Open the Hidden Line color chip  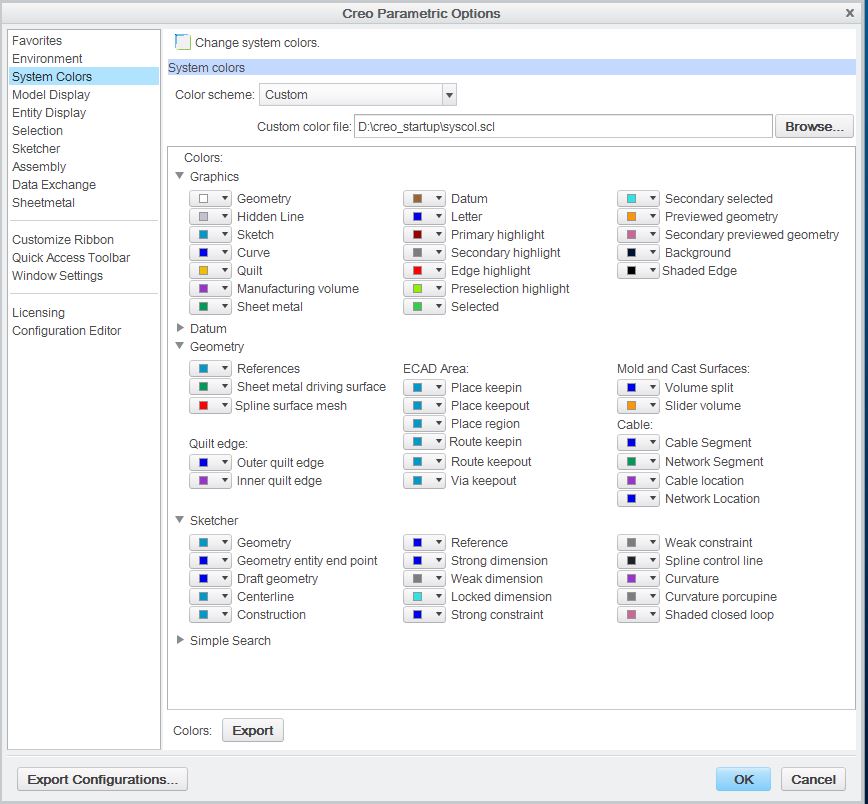[210, 216]
